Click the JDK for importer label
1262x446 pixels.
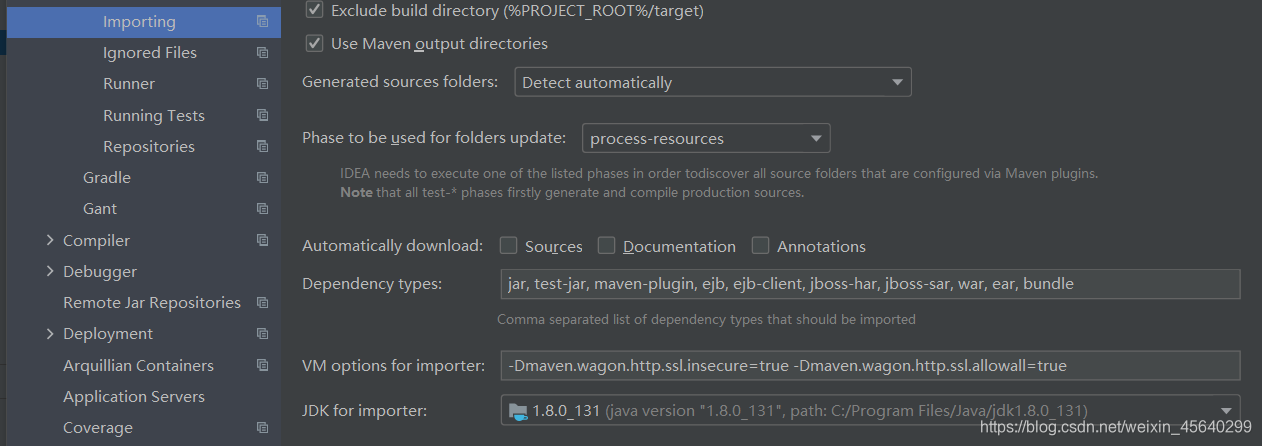[x=364, y=410]
